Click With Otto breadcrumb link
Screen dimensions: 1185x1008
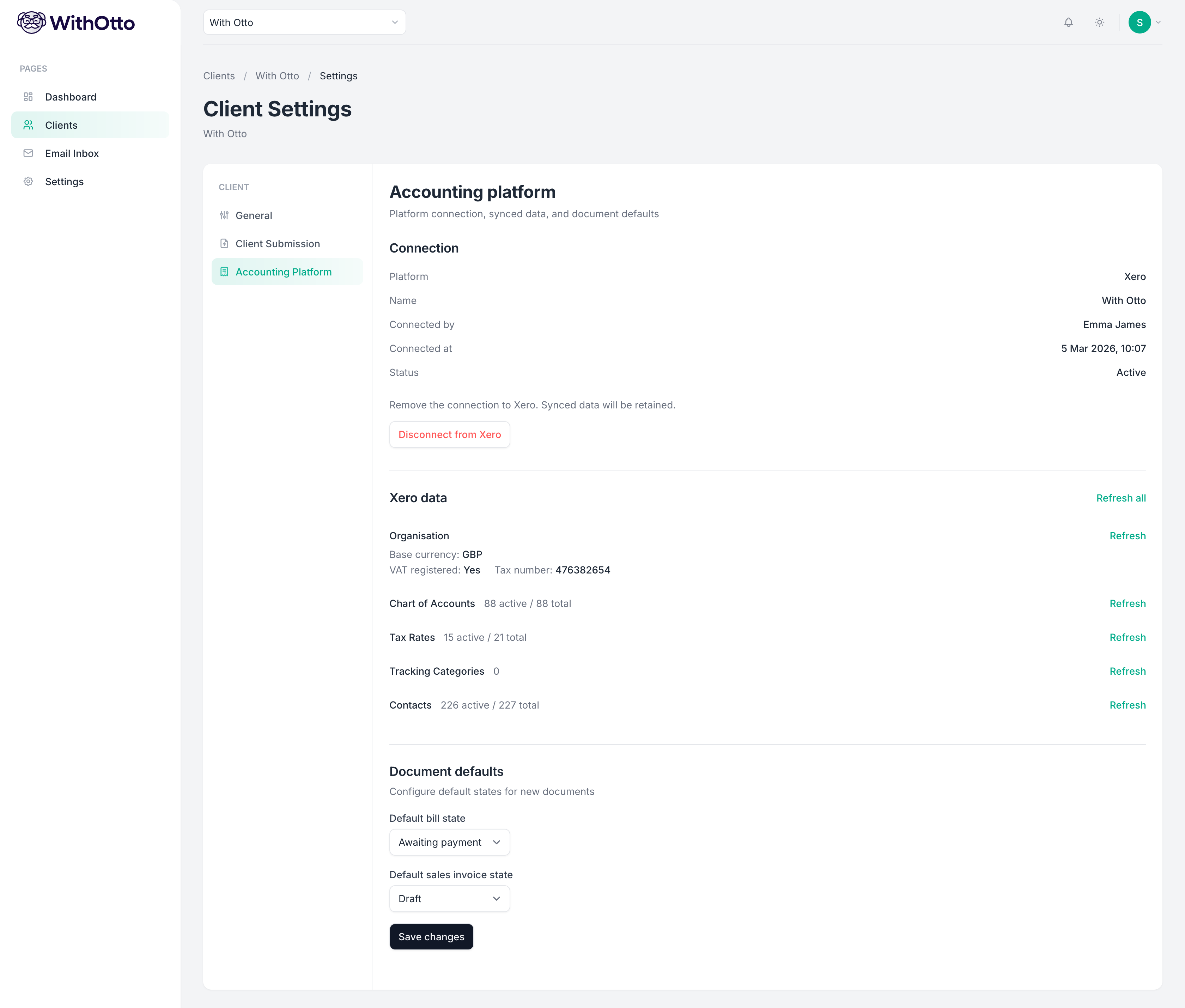277,76
